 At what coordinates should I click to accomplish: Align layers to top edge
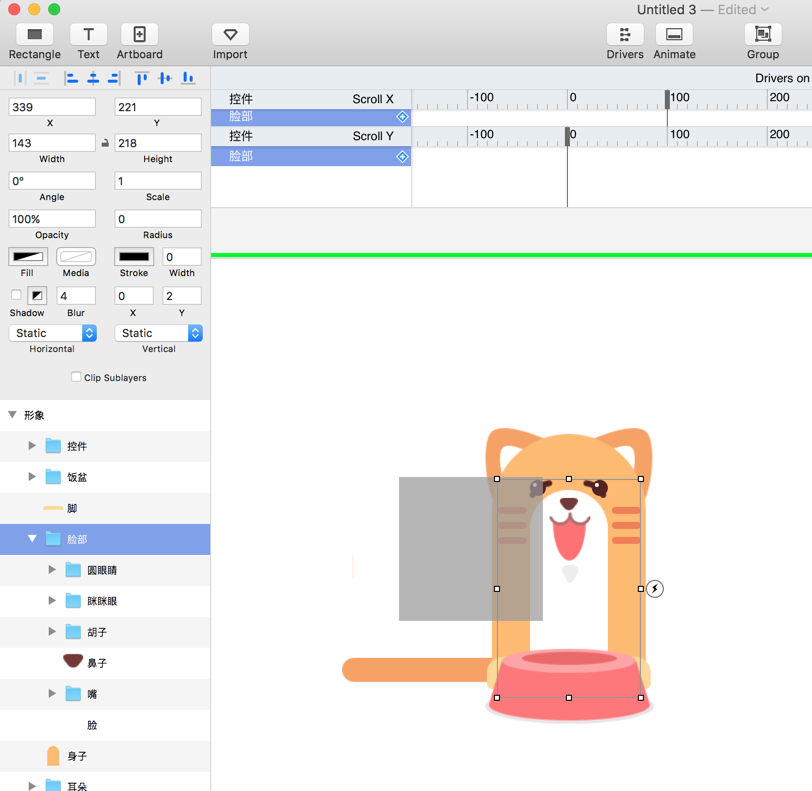141,78
